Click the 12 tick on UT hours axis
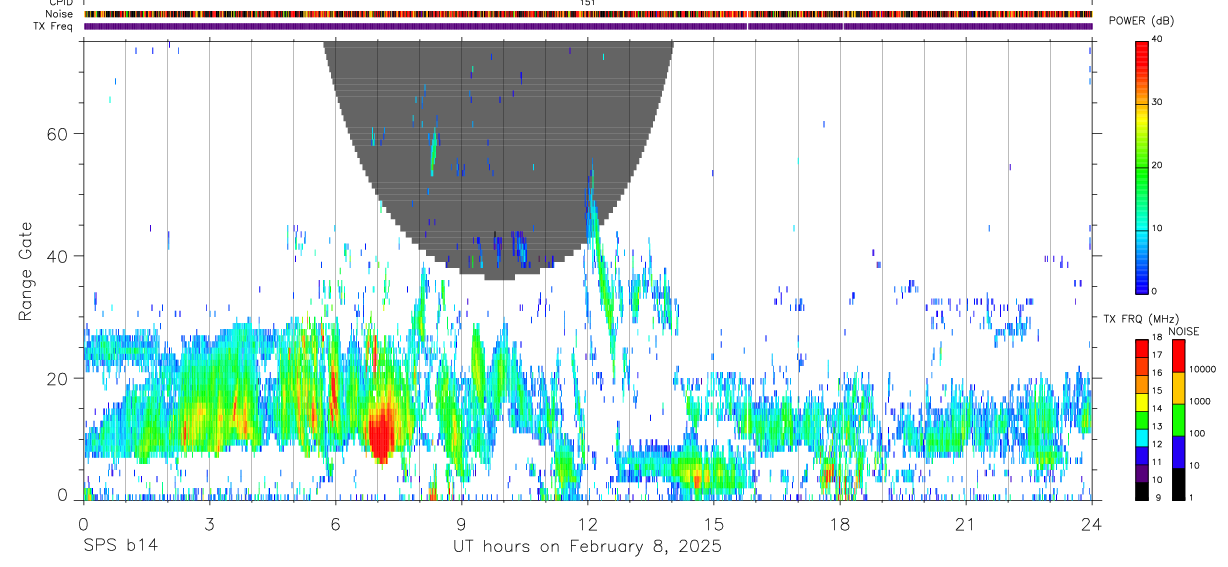Image resolution: width=1228 pixels, height=567 pixels. pyautogui.click(x=588, y=523)
